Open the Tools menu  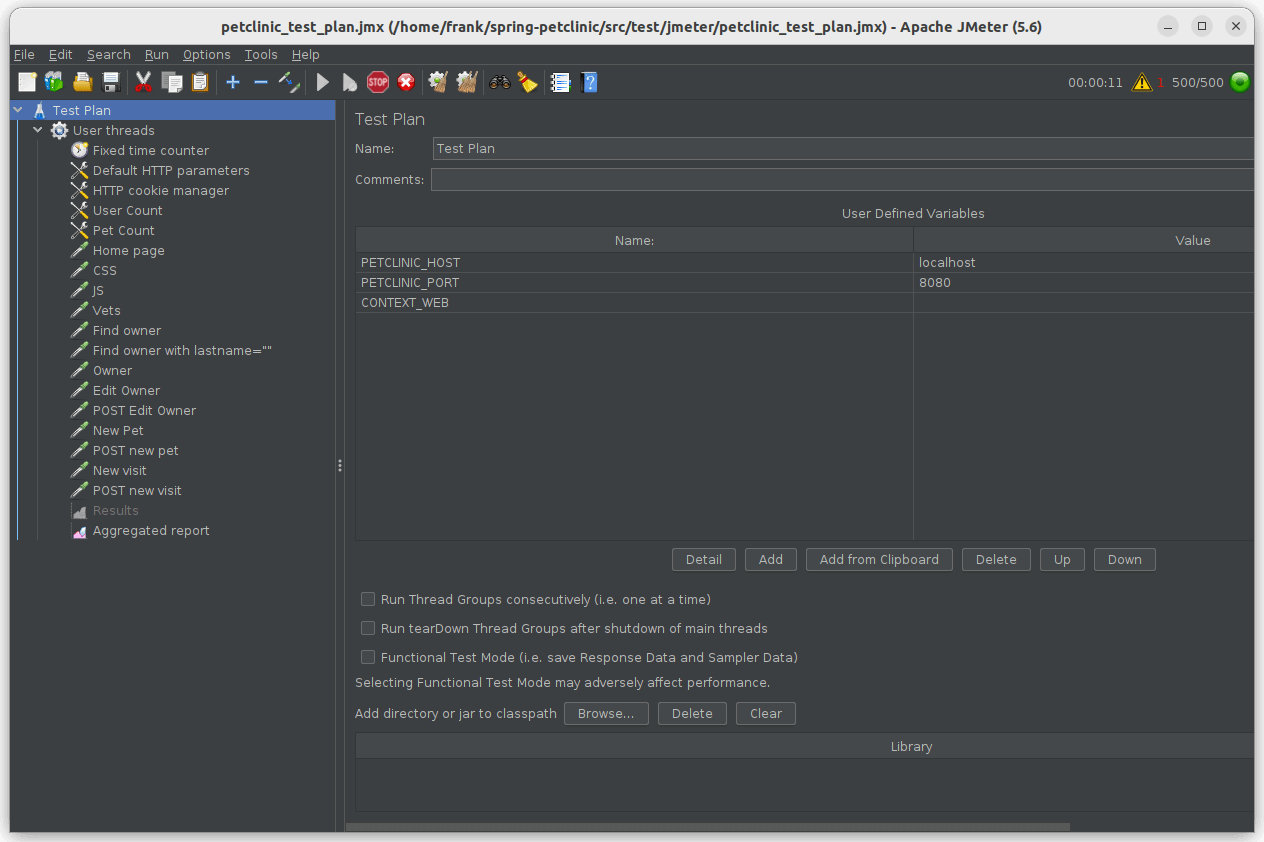coord(261,55)
